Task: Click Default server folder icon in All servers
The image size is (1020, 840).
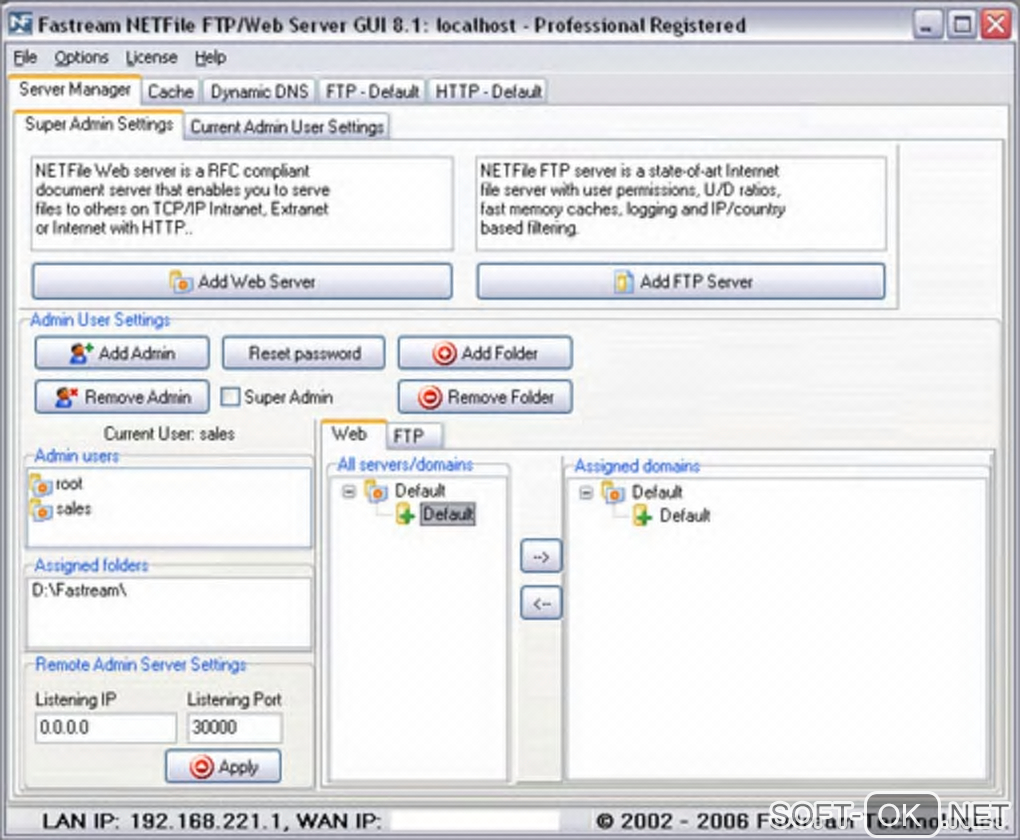Action: [376, 491]
